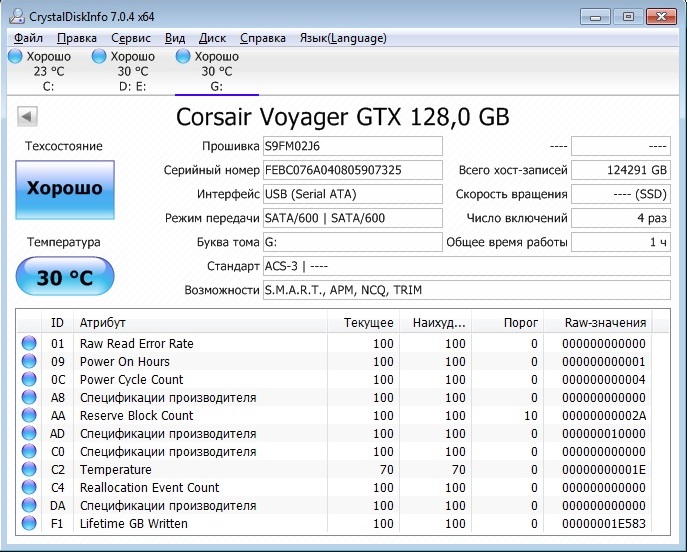Viewport: 687px width, 552px height.
Task: Click status orb for Raw Read Error Rate
Action: 29,343
